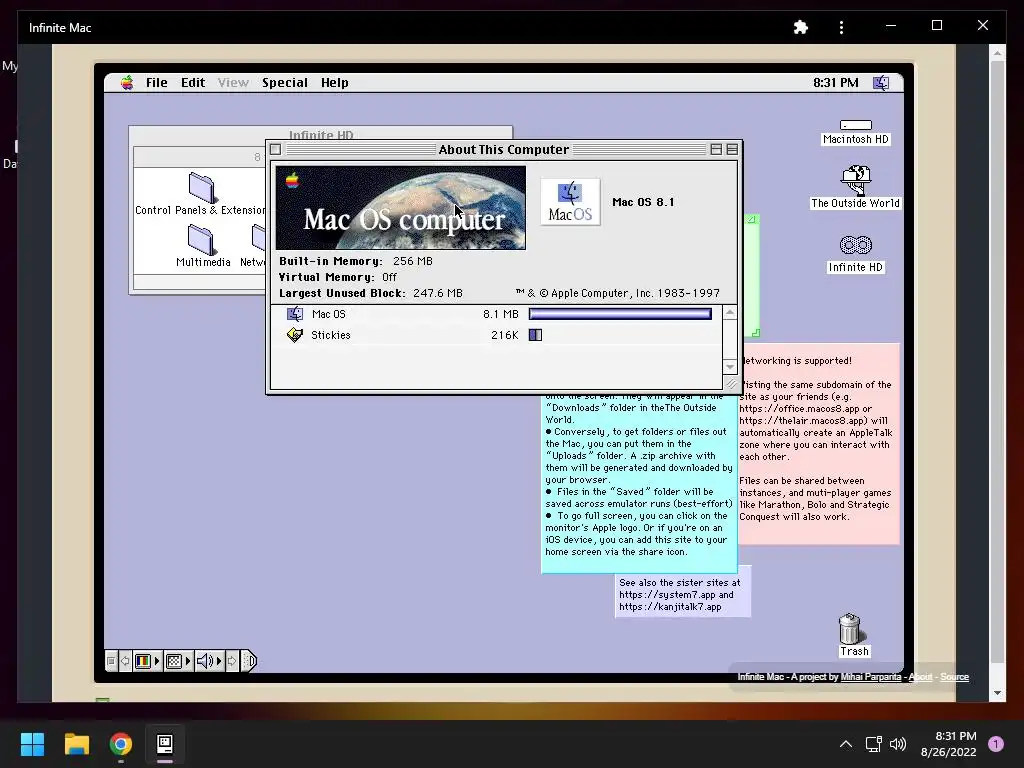
Task: Select the Macintosh HD desktop icon
Action: click(856, 132)
